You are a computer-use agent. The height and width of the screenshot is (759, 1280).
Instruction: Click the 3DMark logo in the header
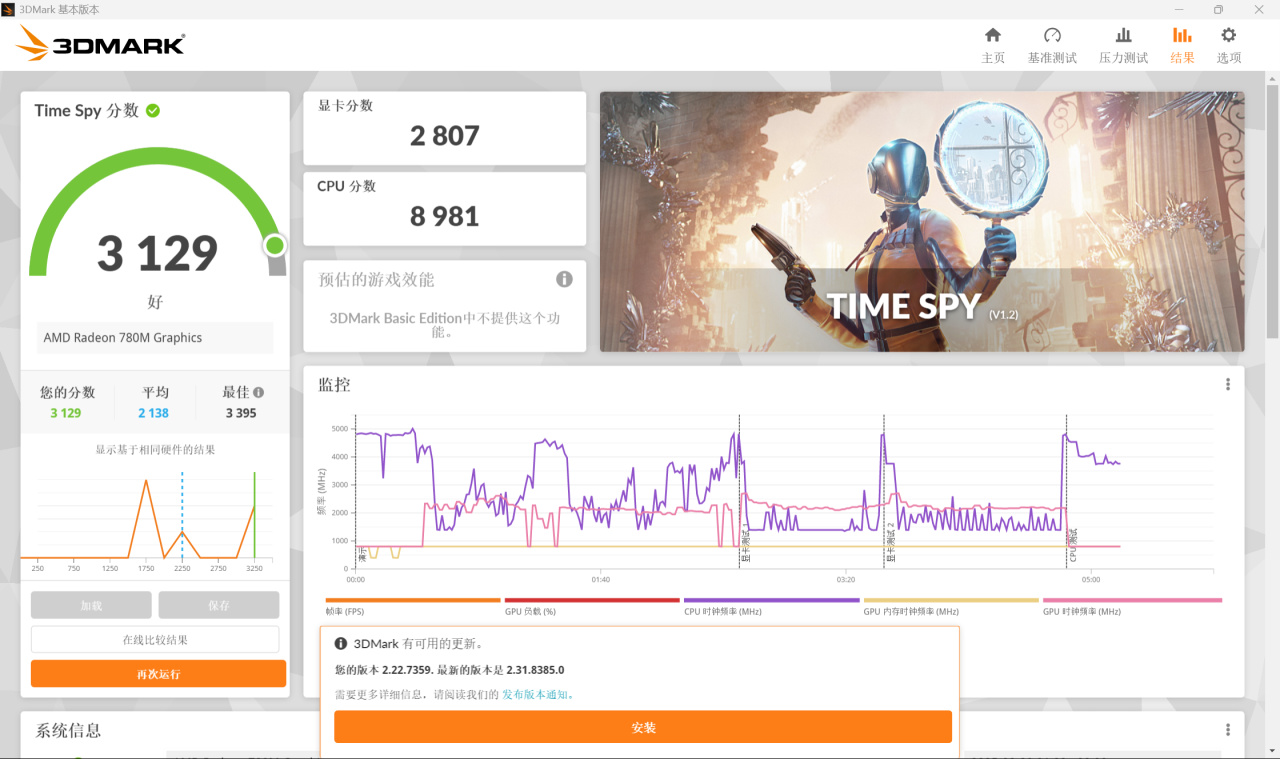click(x=101, y=44)
